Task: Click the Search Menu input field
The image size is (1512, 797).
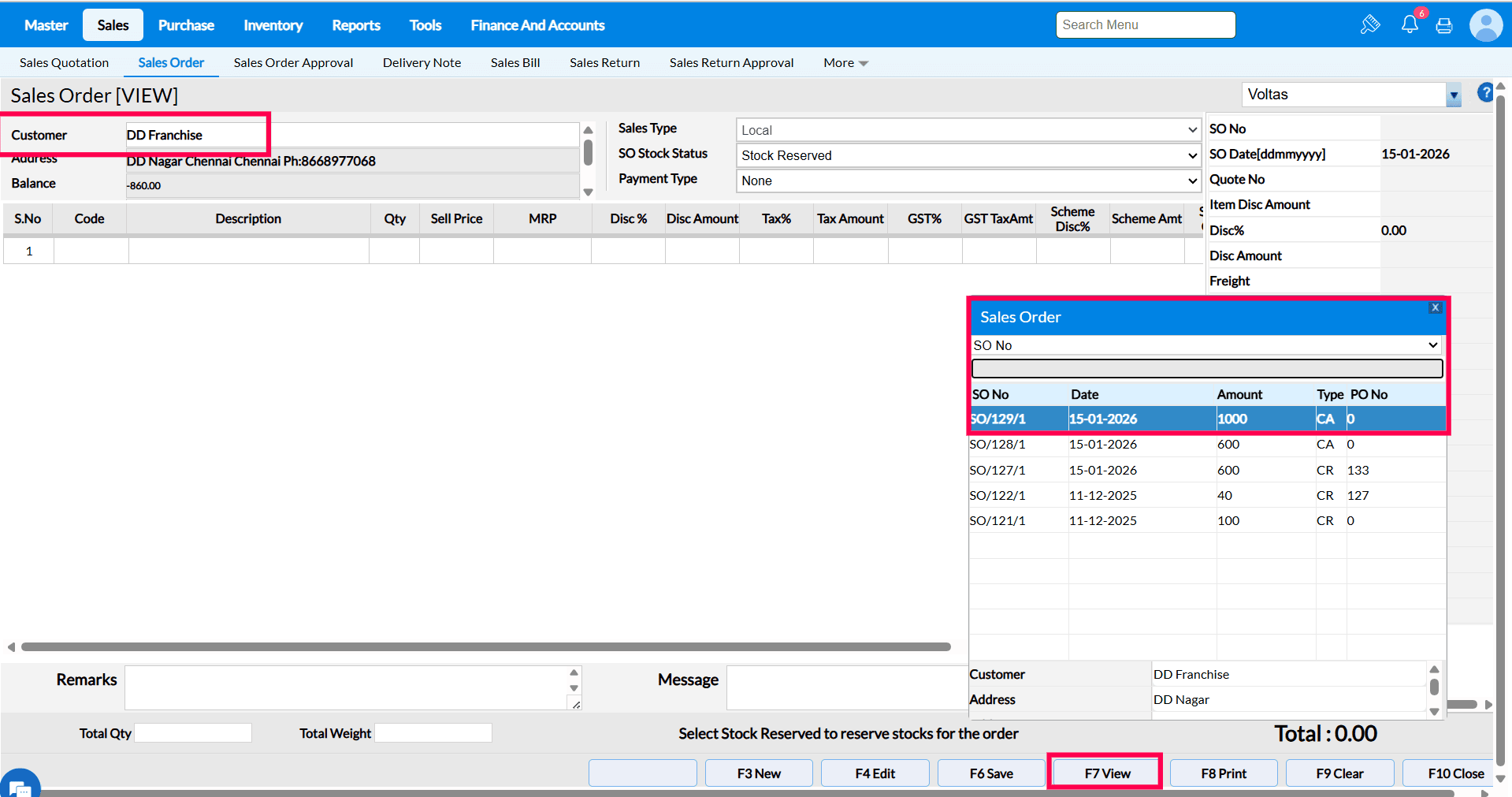Action: (1145, 25)
